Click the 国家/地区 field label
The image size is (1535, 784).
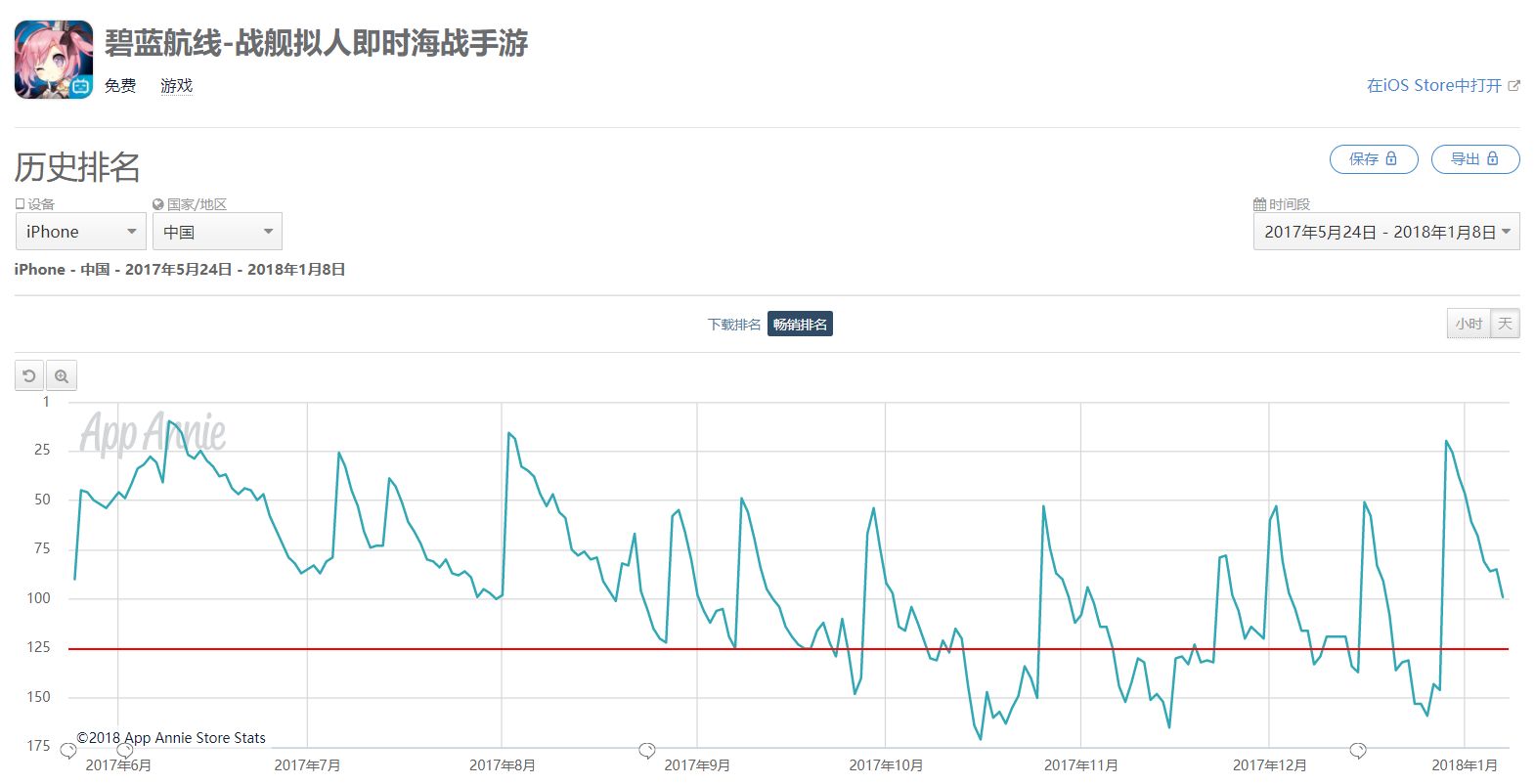click(197, 204)
